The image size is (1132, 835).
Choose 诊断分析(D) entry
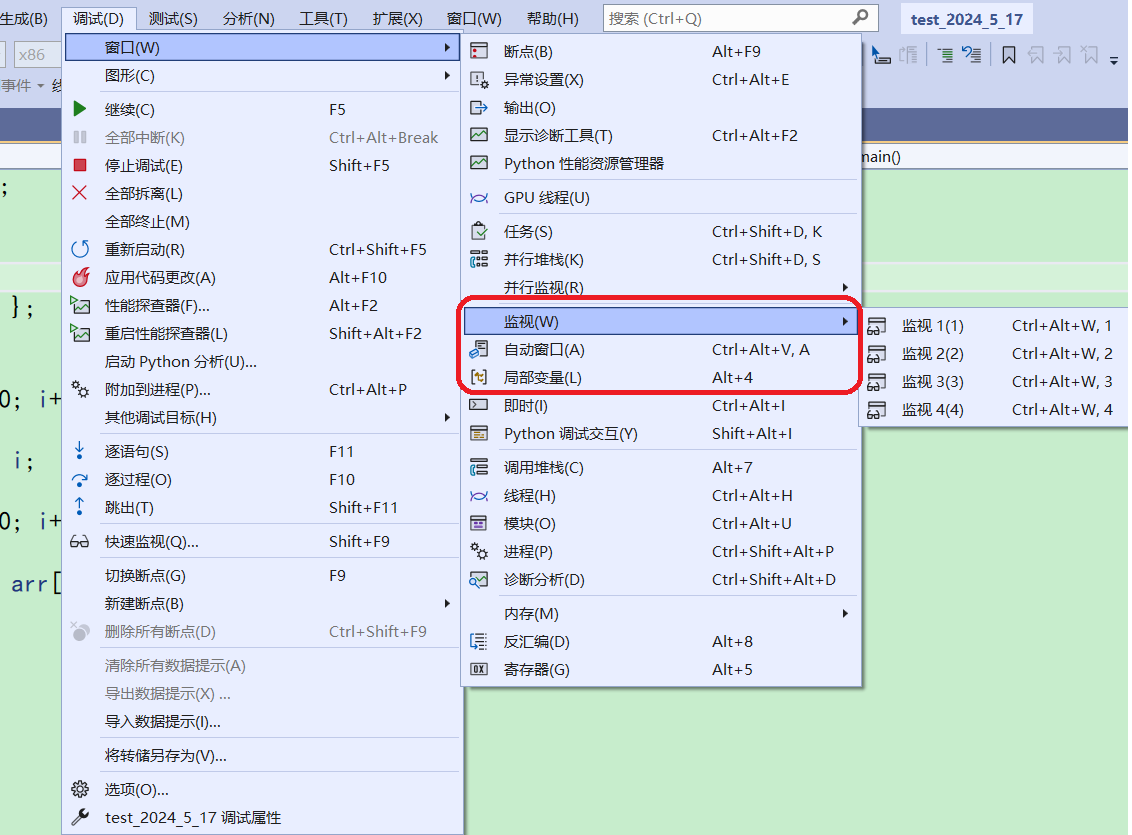click(661, 580)
